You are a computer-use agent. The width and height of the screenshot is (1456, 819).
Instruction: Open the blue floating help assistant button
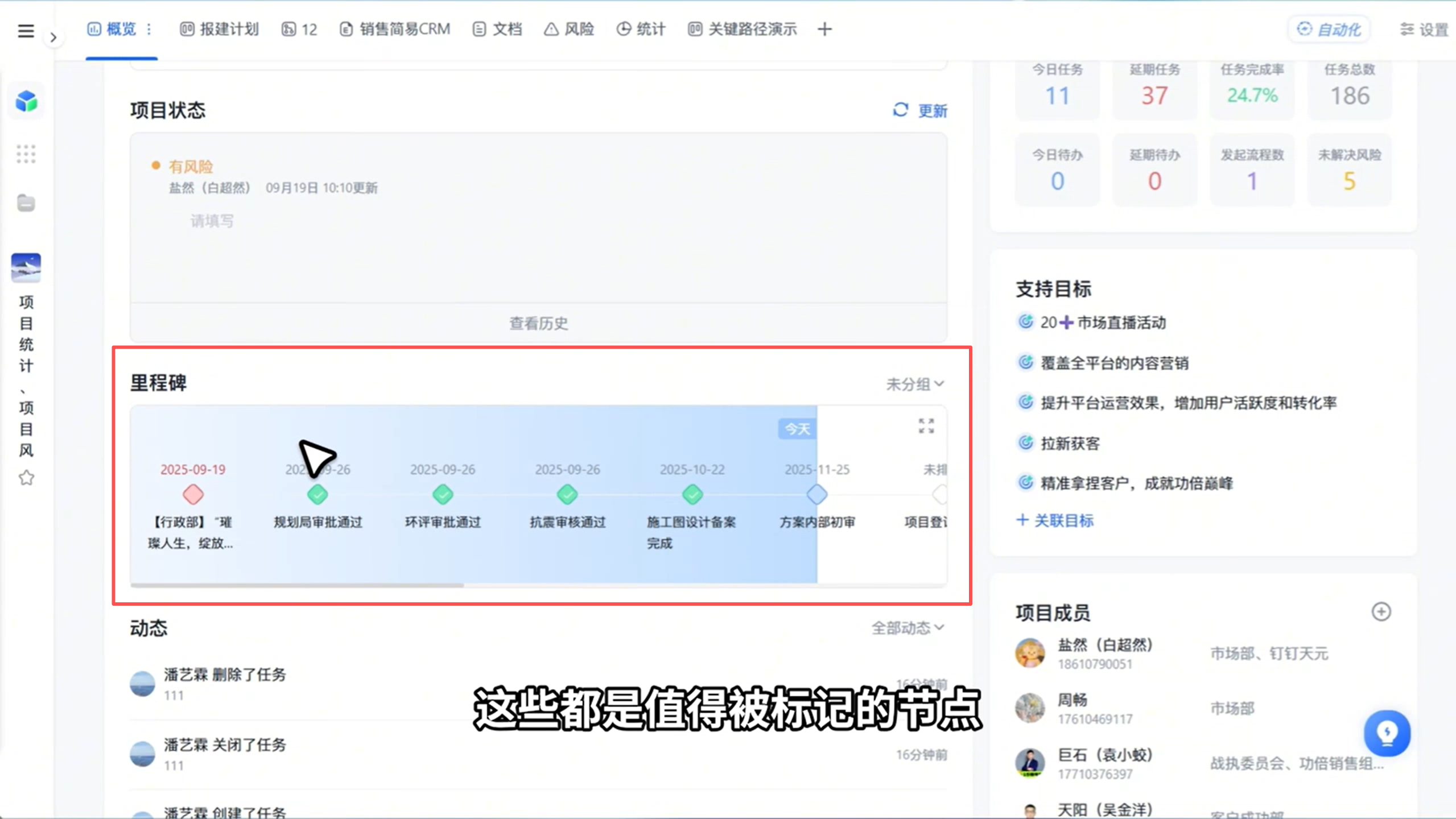(1387, 733)
